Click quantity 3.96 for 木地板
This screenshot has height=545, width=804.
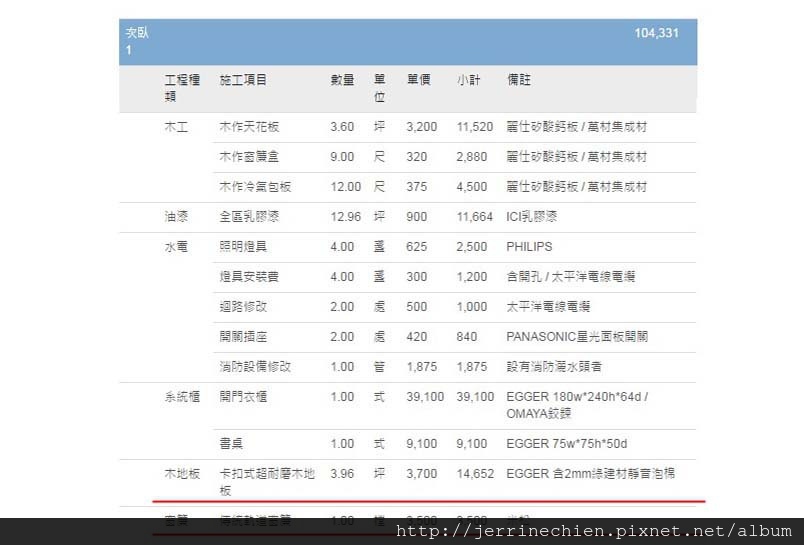click(342, 473)
